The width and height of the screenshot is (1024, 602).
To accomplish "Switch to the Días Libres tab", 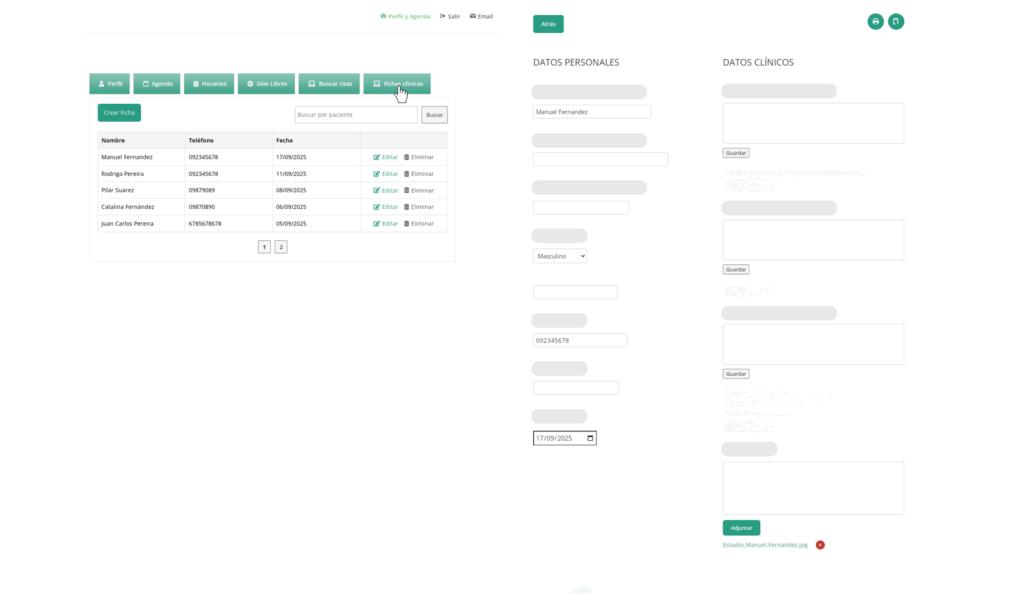I will point(266,84).
